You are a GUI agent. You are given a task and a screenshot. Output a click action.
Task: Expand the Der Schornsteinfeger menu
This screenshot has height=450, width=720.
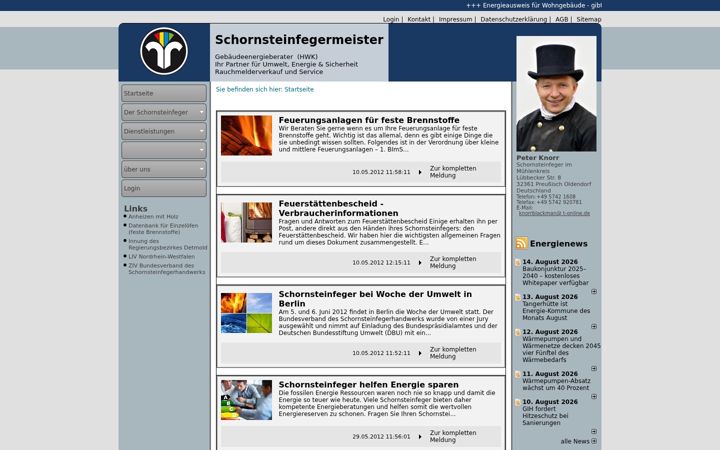164,112
